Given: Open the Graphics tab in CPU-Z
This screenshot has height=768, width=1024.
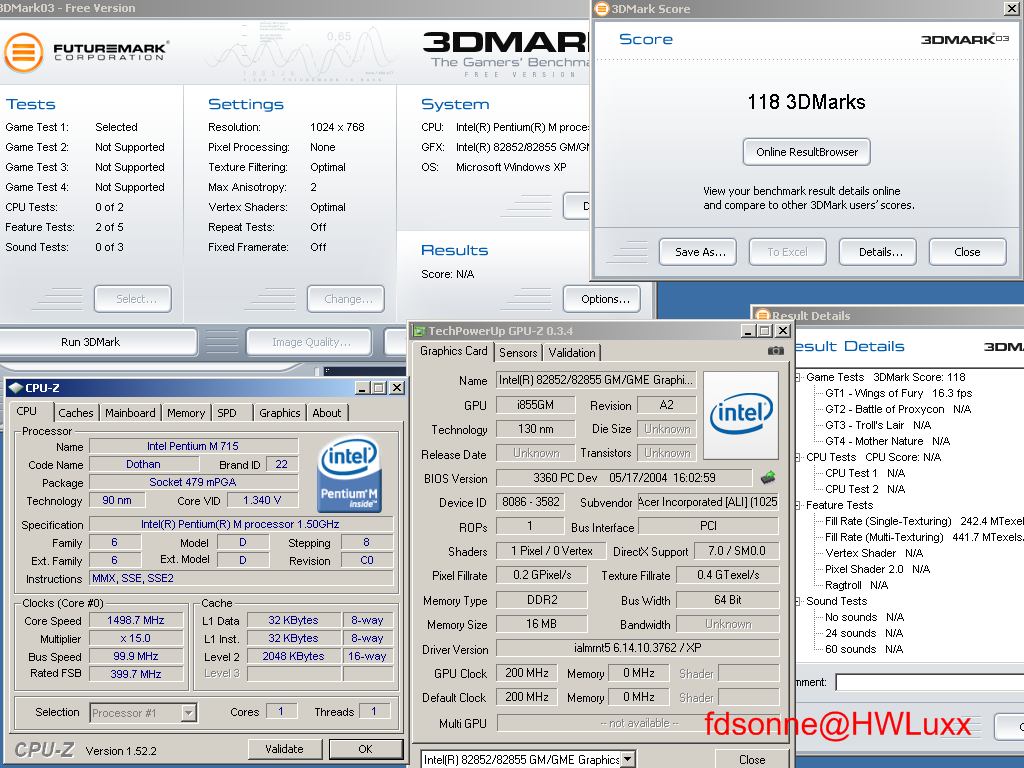Looking at the screenshot, I should coord(280,413).
